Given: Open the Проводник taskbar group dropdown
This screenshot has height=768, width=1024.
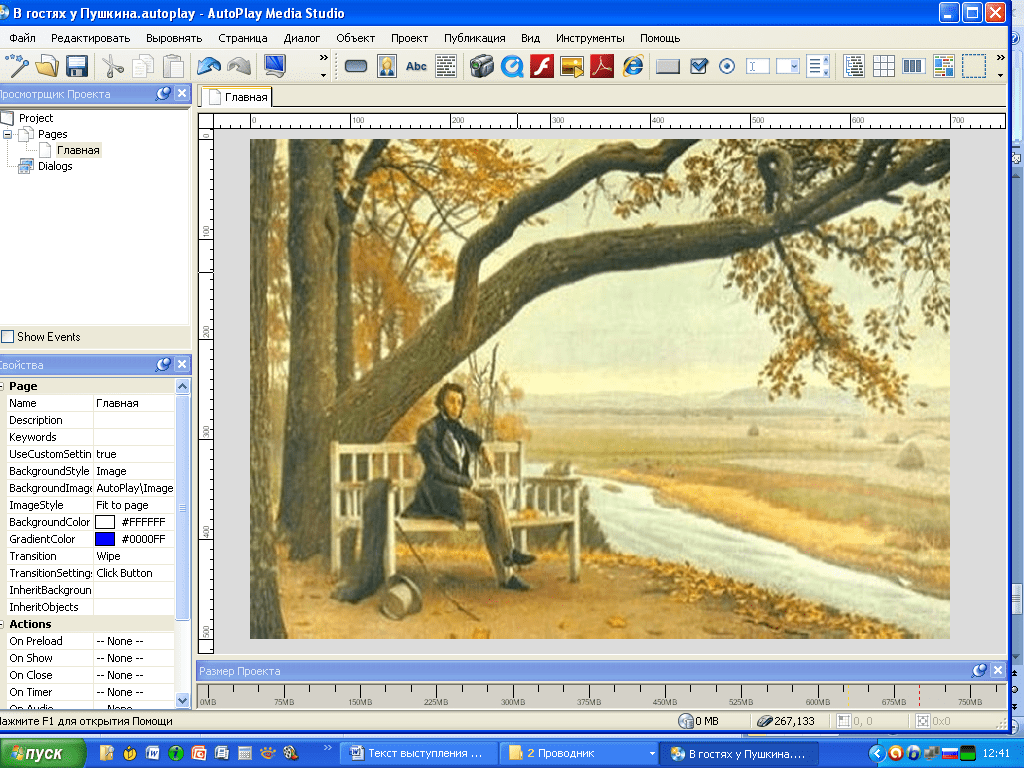Looking at the screenshot, I should [x=652, y=754].
